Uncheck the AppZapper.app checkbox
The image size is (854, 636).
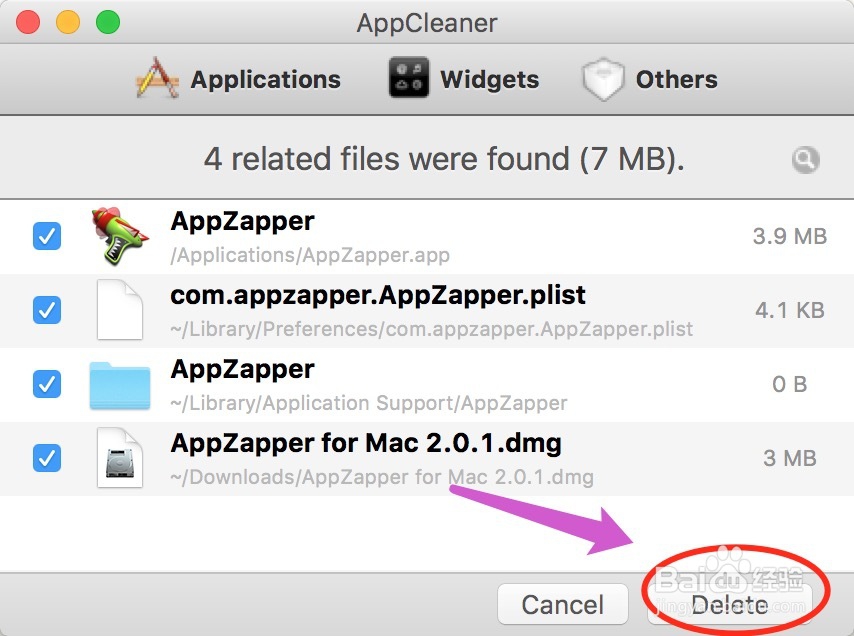click(x=47, y=236)
